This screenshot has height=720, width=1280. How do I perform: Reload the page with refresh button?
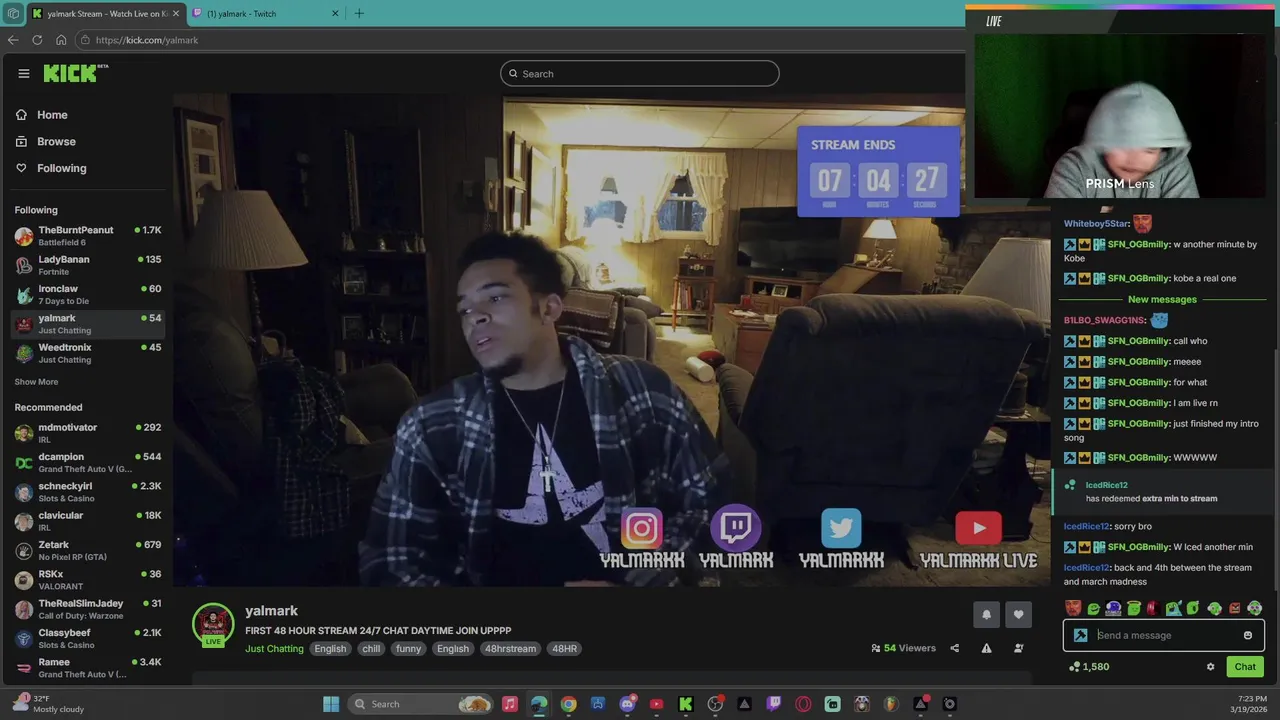point(37,40)
